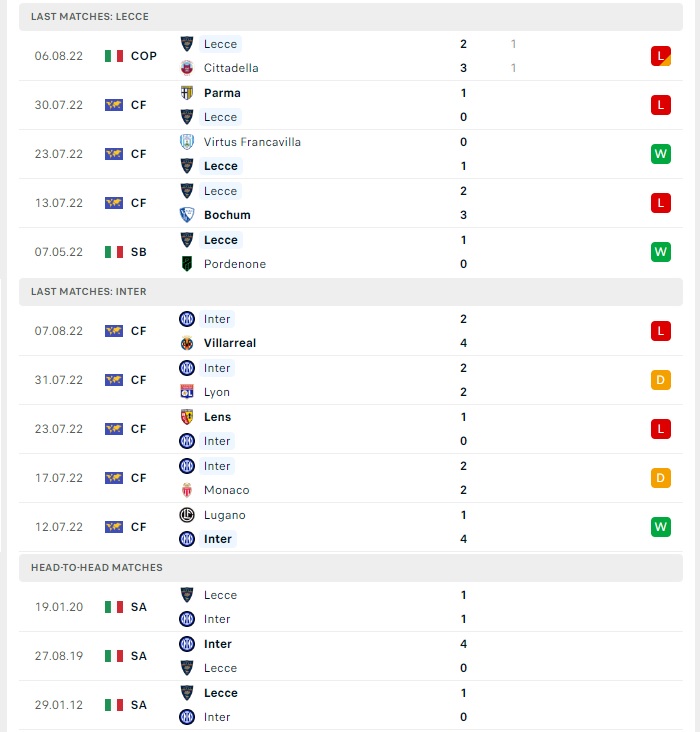Click the win badge for Lugano vs Inter
Screen dimensions: 700x732
pyautogui.click(x=660, y=527)
